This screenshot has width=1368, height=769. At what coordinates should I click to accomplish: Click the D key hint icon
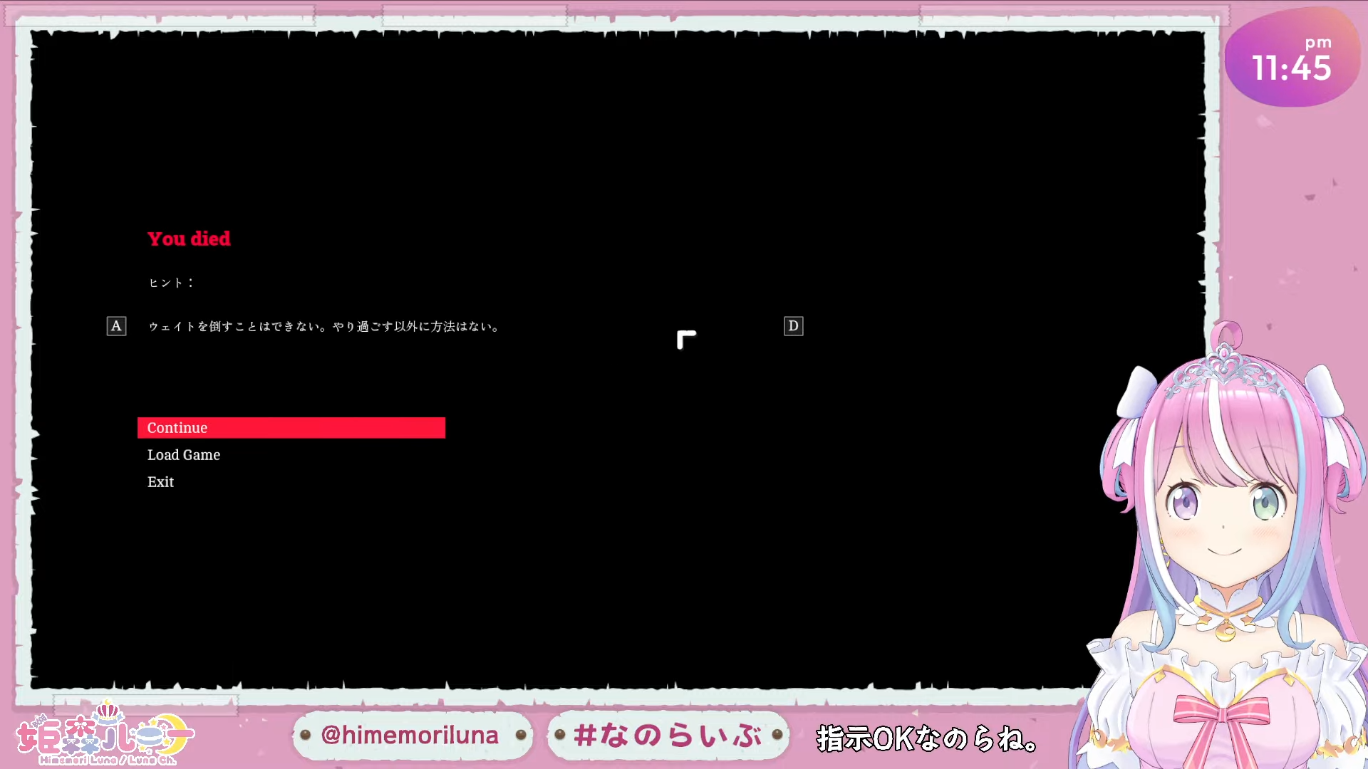point(793,326)
